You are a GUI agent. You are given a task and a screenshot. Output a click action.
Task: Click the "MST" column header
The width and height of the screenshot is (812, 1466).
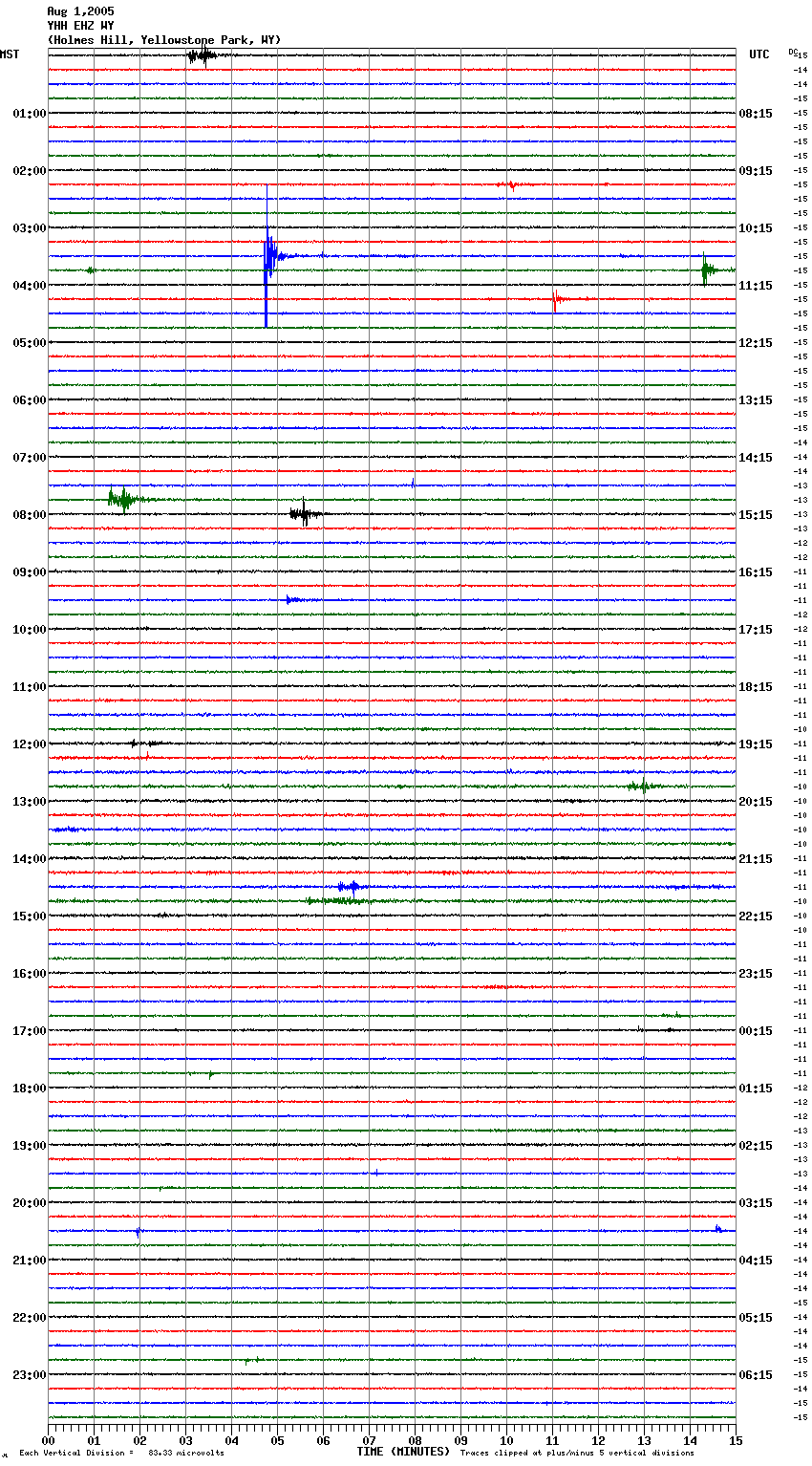click(x=10, y=54)
